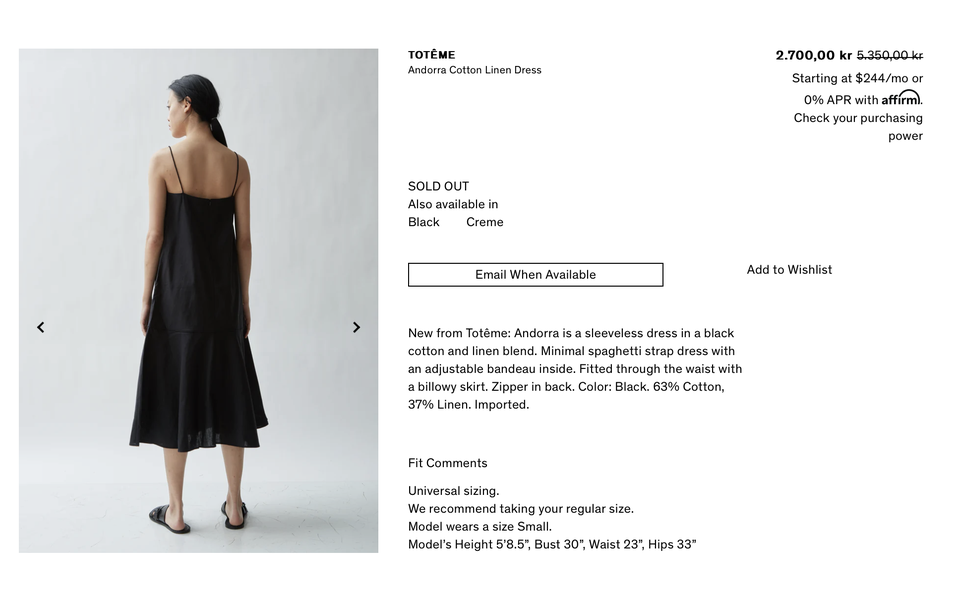Click the Model wears a size Small line
This screenshot has height=604, width=960.
480,526
